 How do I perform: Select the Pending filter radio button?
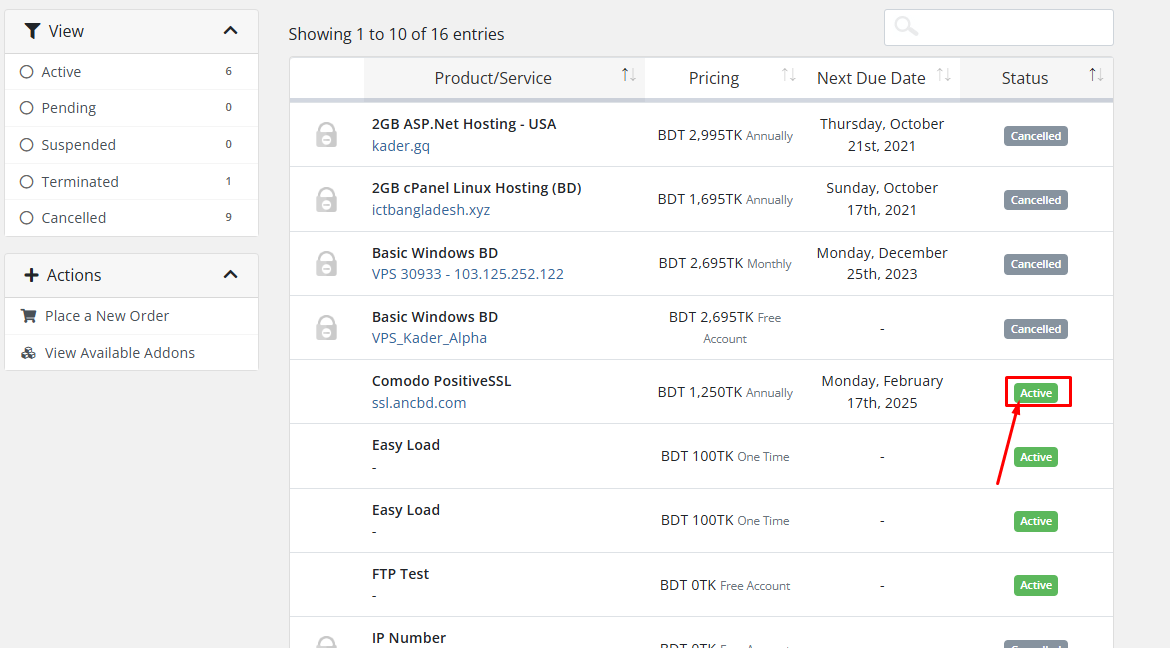click(27, 108)
